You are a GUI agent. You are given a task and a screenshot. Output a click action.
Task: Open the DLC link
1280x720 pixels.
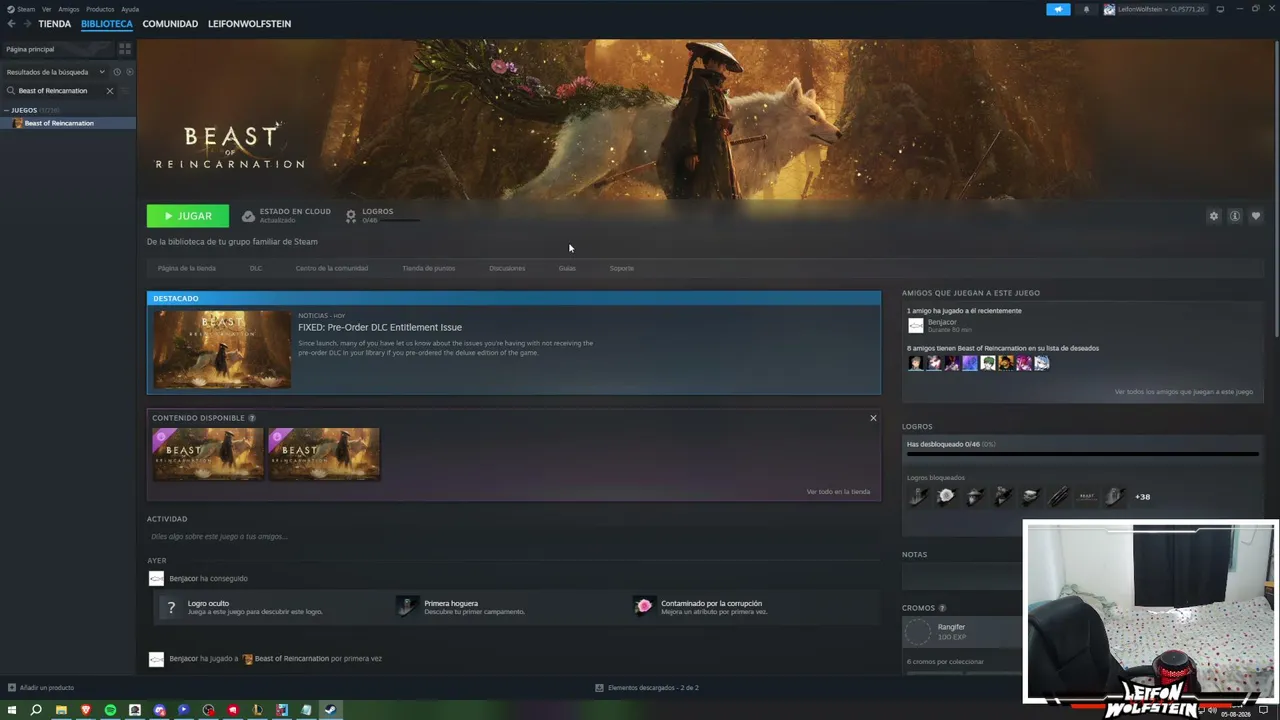point(256,268)
